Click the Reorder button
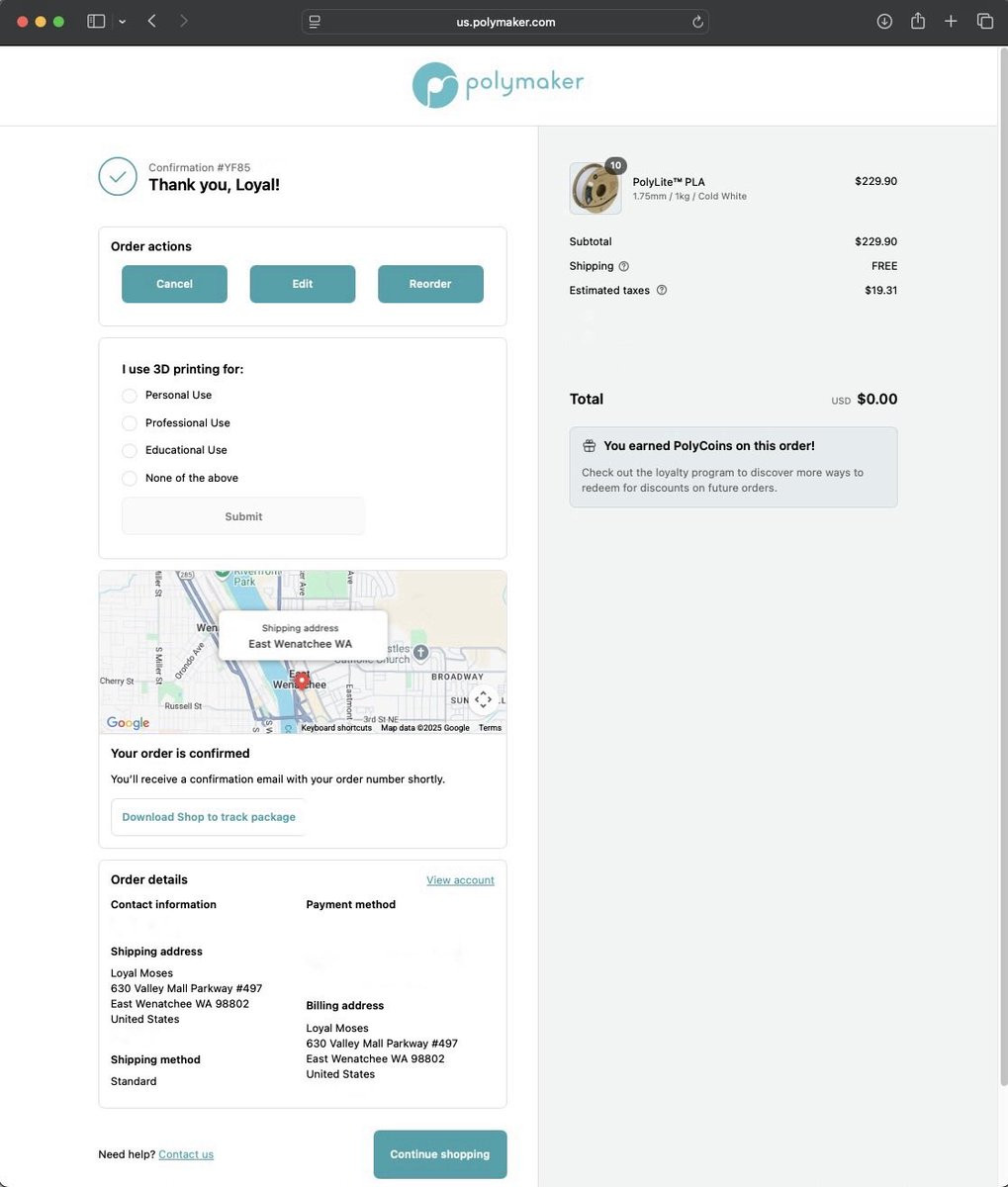The height and width of the screenshot is (1187, 1008). pos(430,284)
